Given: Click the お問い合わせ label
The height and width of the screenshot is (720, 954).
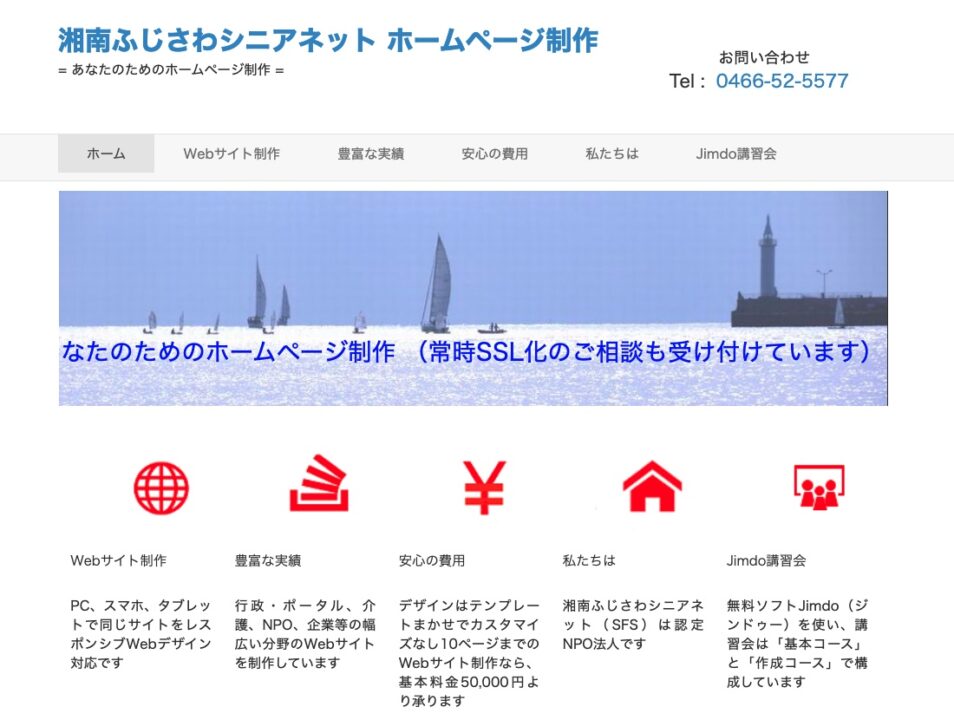Looking at the screenshot, I should click(x=764, y=57).
